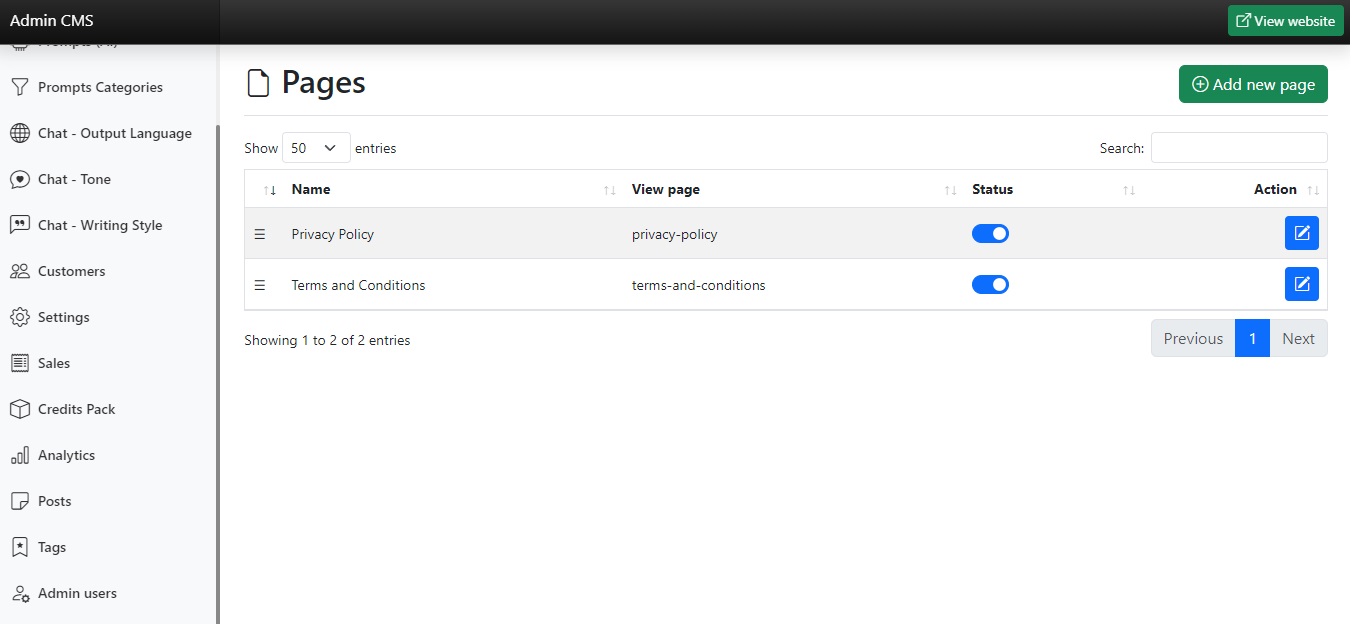1352x624 pixels.
Task: Focus the Search input field
Action: [x=1238, y=148]
